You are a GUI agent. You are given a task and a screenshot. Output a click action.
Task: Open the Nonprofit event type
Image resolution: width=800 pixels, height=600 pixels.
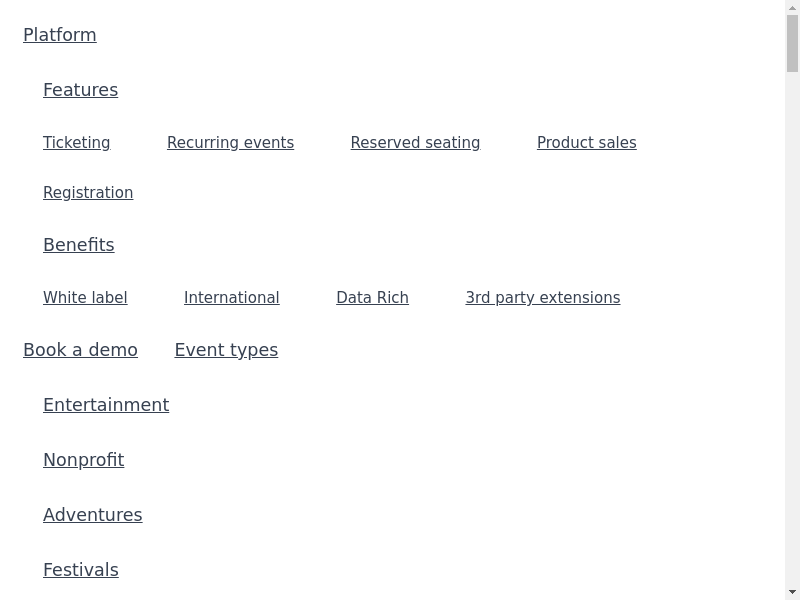(x=83, y=460)
